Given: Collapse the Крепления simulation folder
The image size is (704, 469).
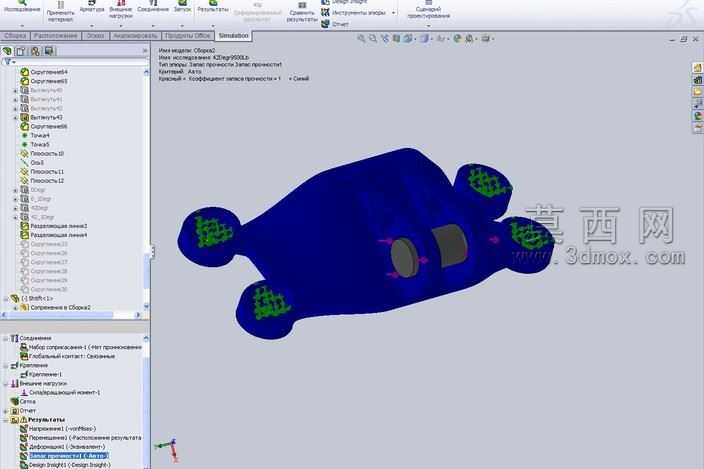Looking at the screenshot, I should (6, 366).
